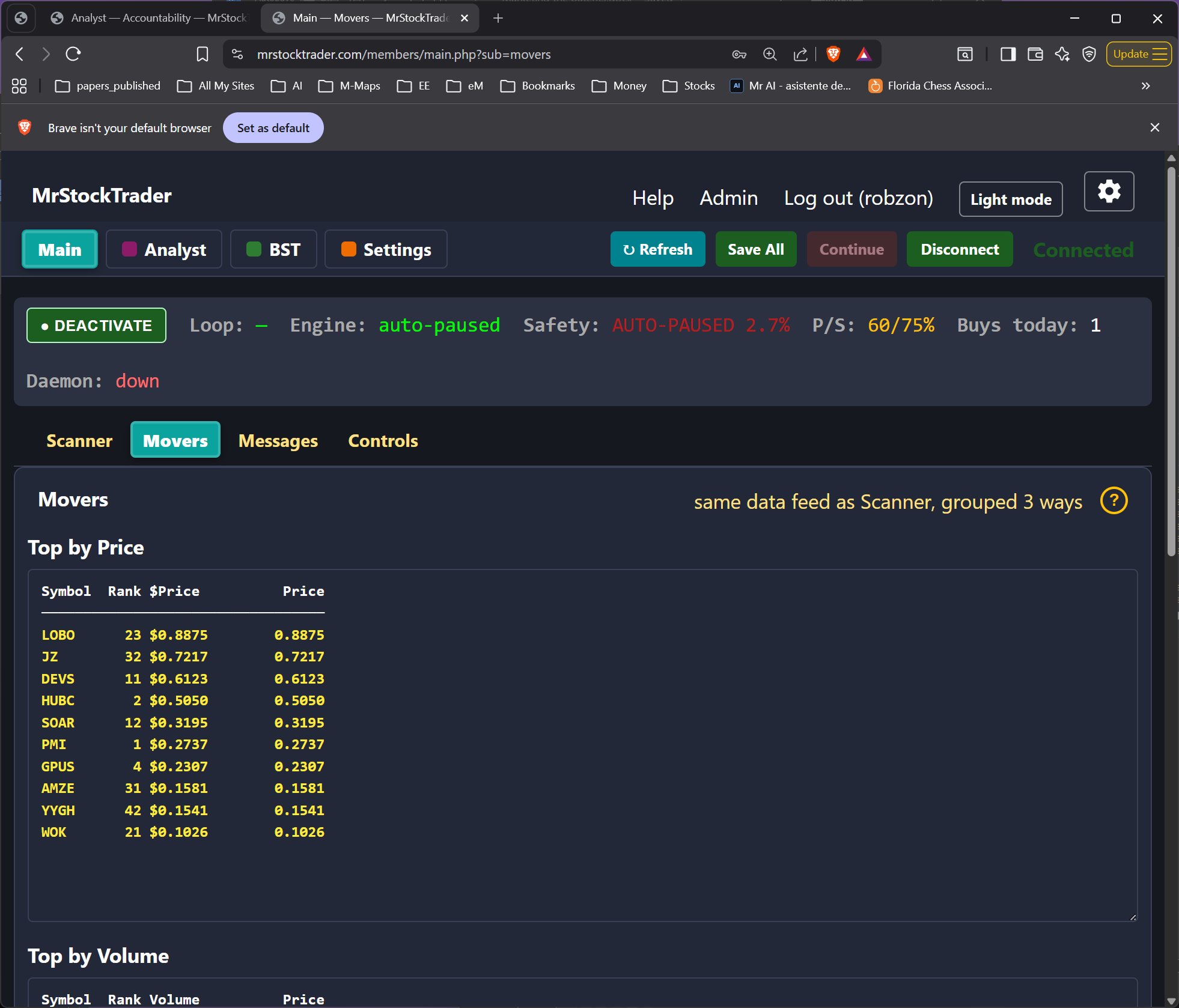The height and width of the screenshot is (1008, 1179).
Task: Click the HUBC symbol row
Action: click(183, 700)
